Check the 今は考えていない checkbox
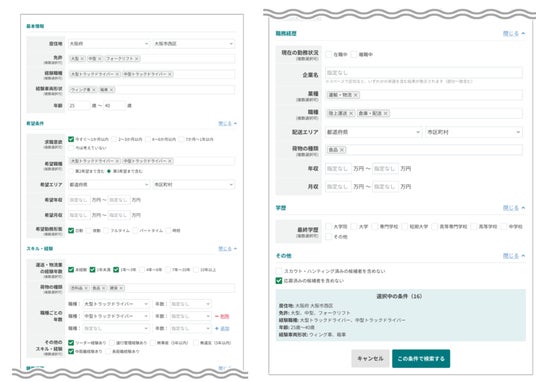 [x=71, y=148]
